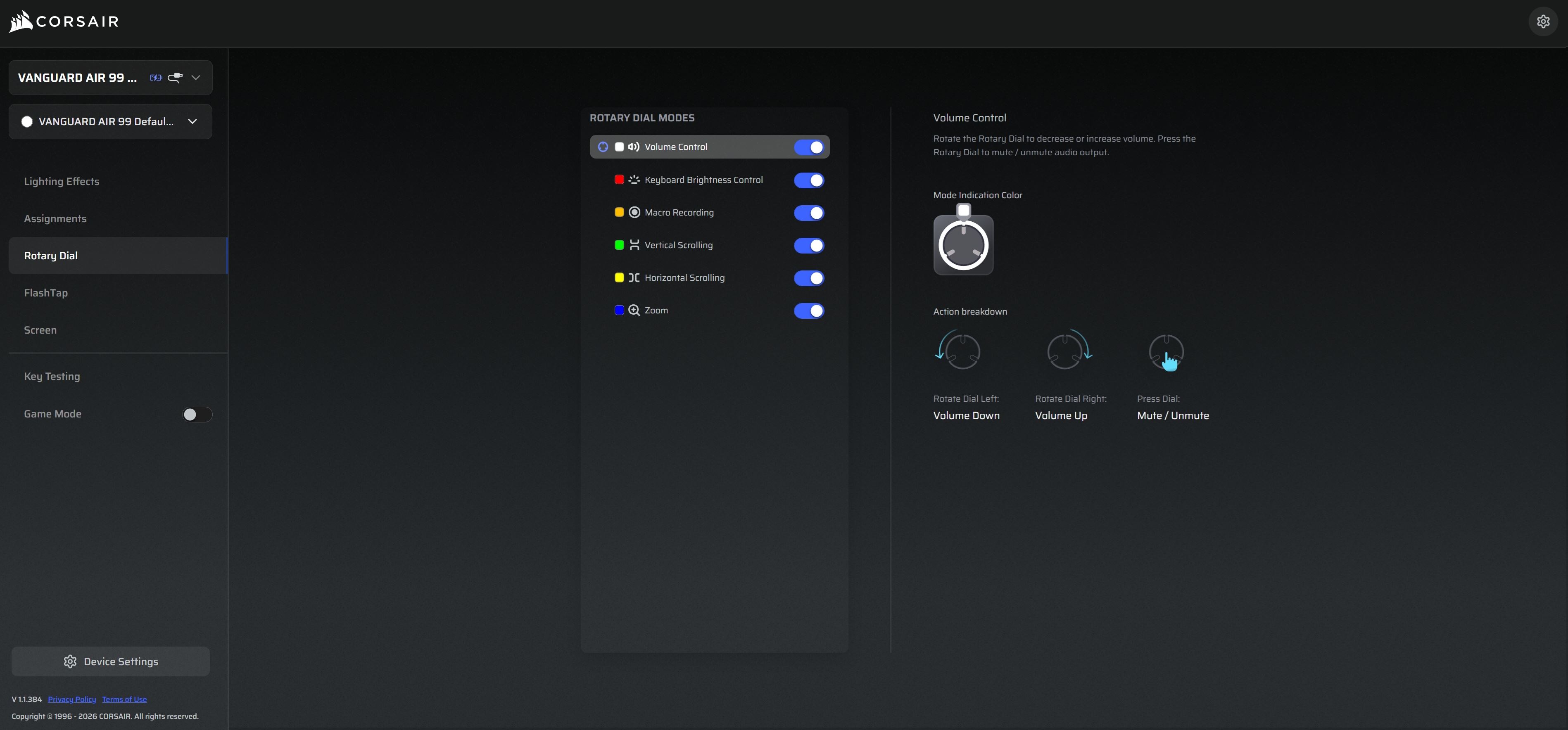This screenshot has width=1568, height=730.
Task: Expand the VANGUARD AIR 99 device dropdown
Action: tap(195, 78)
